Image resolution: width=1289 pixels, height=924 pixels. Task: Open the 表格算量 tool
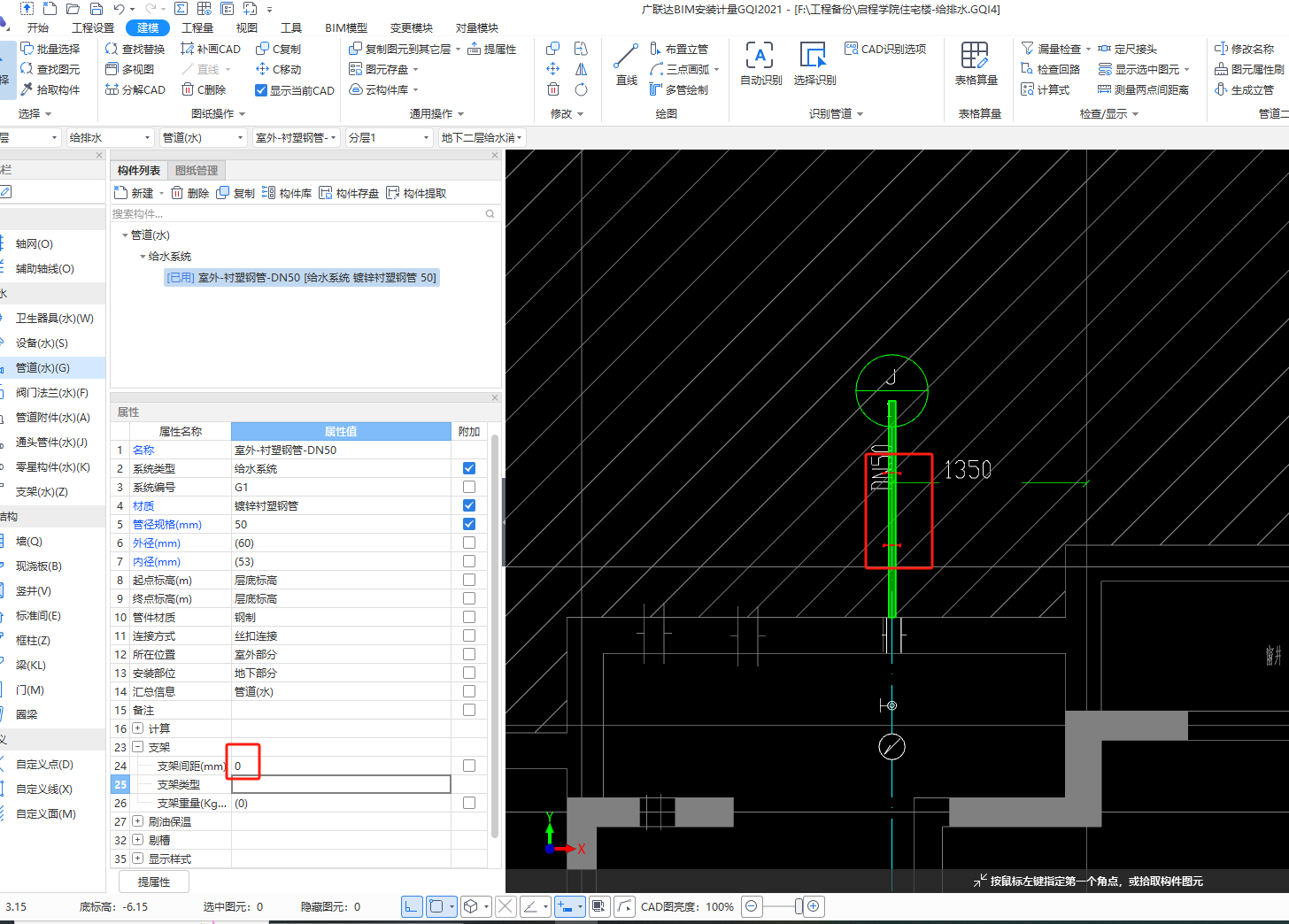click(976, 65)
